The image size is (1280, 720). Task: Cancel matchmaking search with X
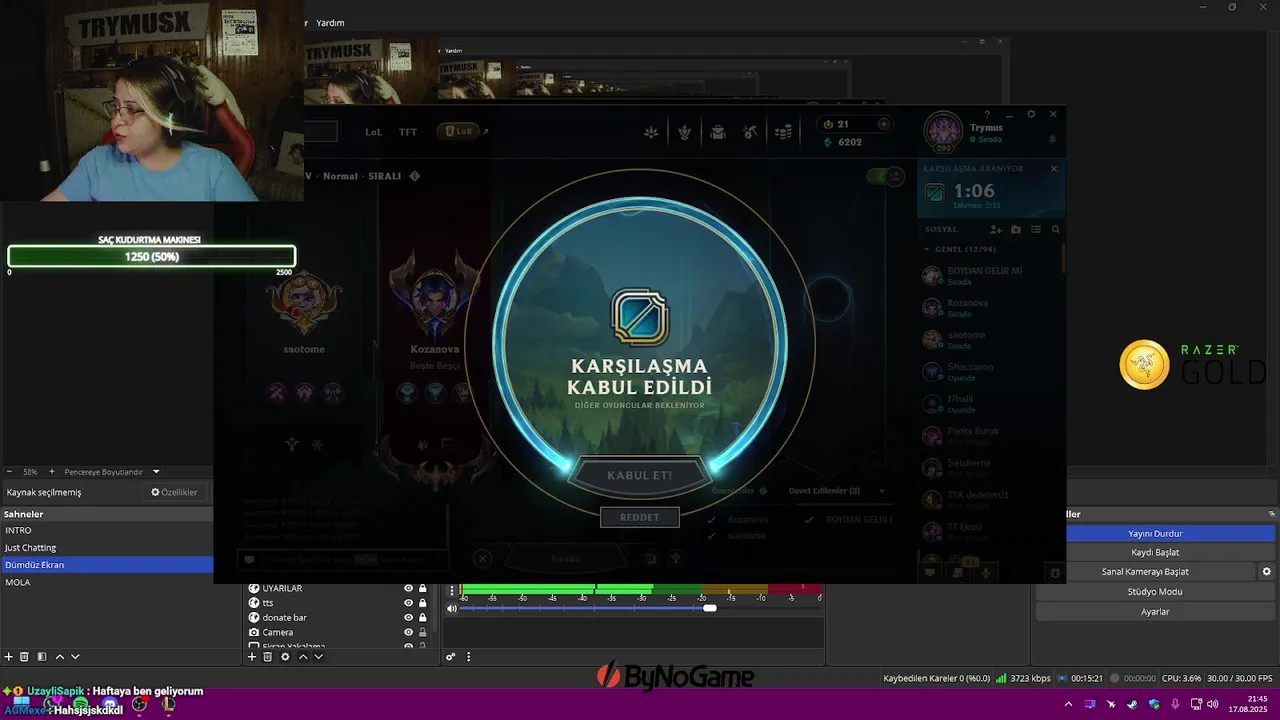pyautogui.click(x=1053, y=169)
